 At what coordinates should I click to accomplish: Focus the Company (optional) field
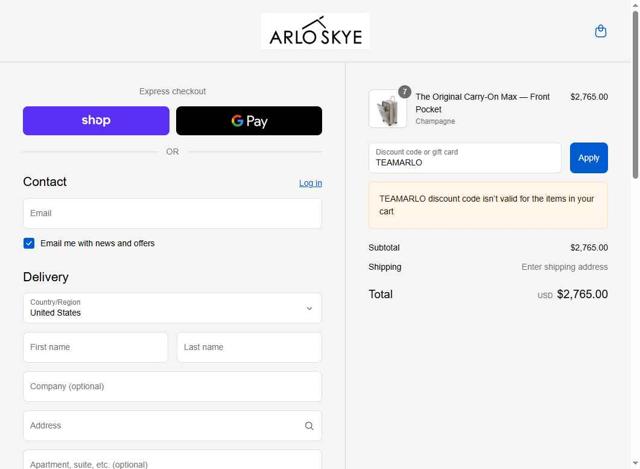(x=172, y=386)
